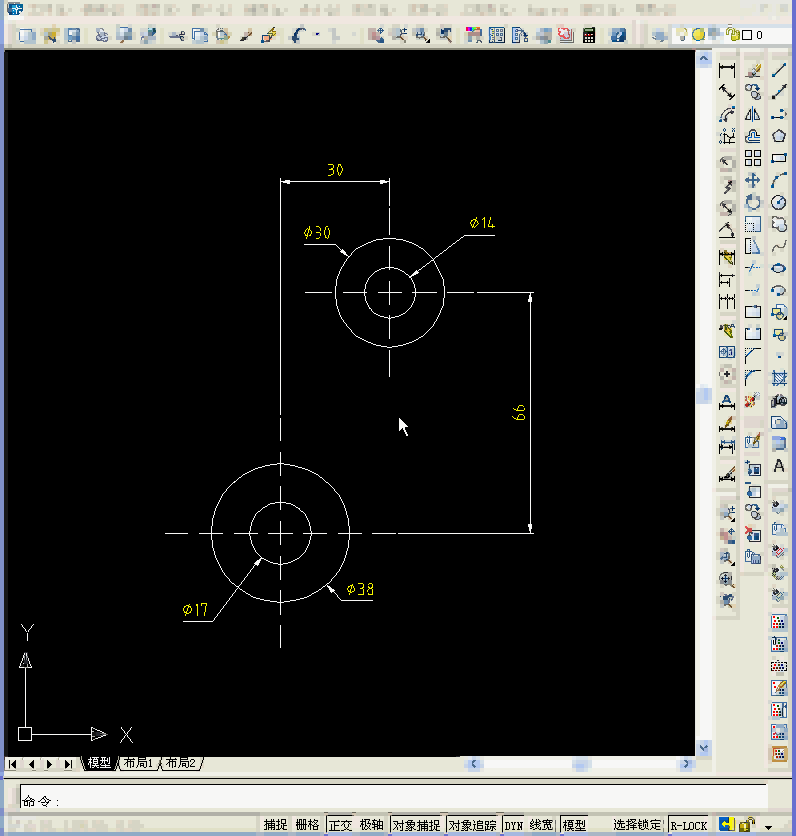Click the Print icon in the toolbar
Viewport: 796px width, 836px height.
[101, 35]
